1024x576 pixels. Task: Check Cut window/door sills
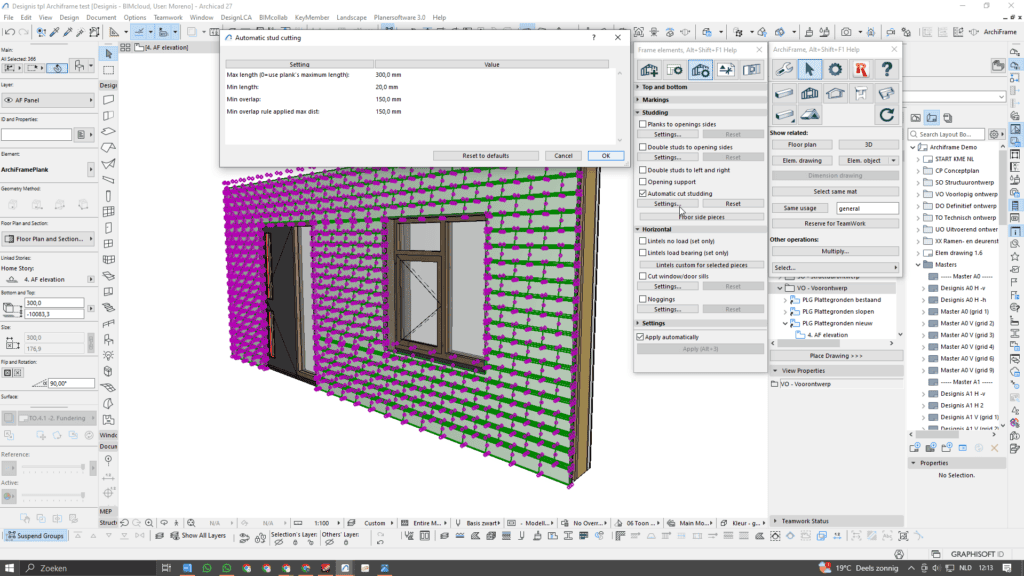643,276
